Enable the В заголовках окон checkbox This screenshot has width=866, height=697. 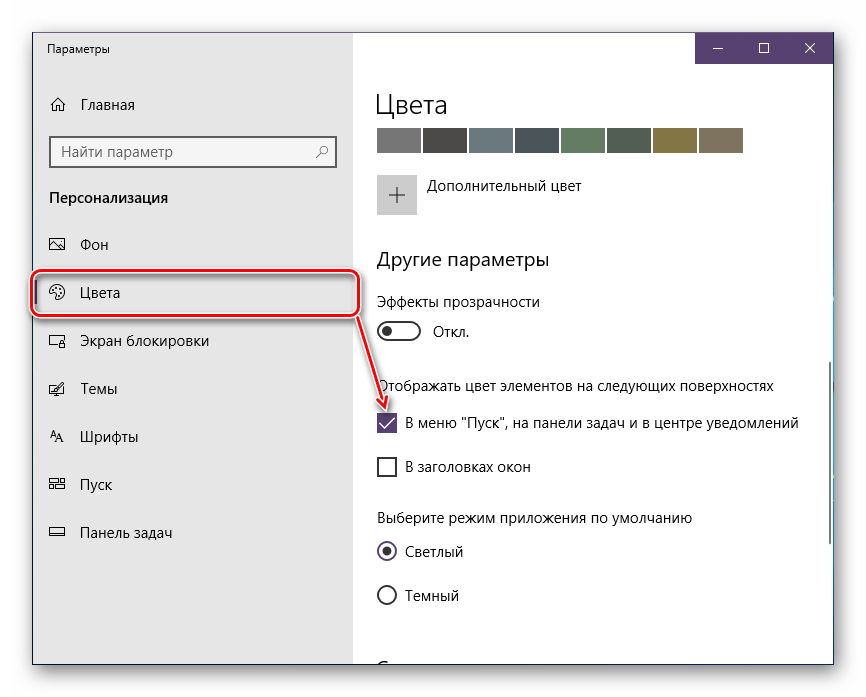[387, 467]
